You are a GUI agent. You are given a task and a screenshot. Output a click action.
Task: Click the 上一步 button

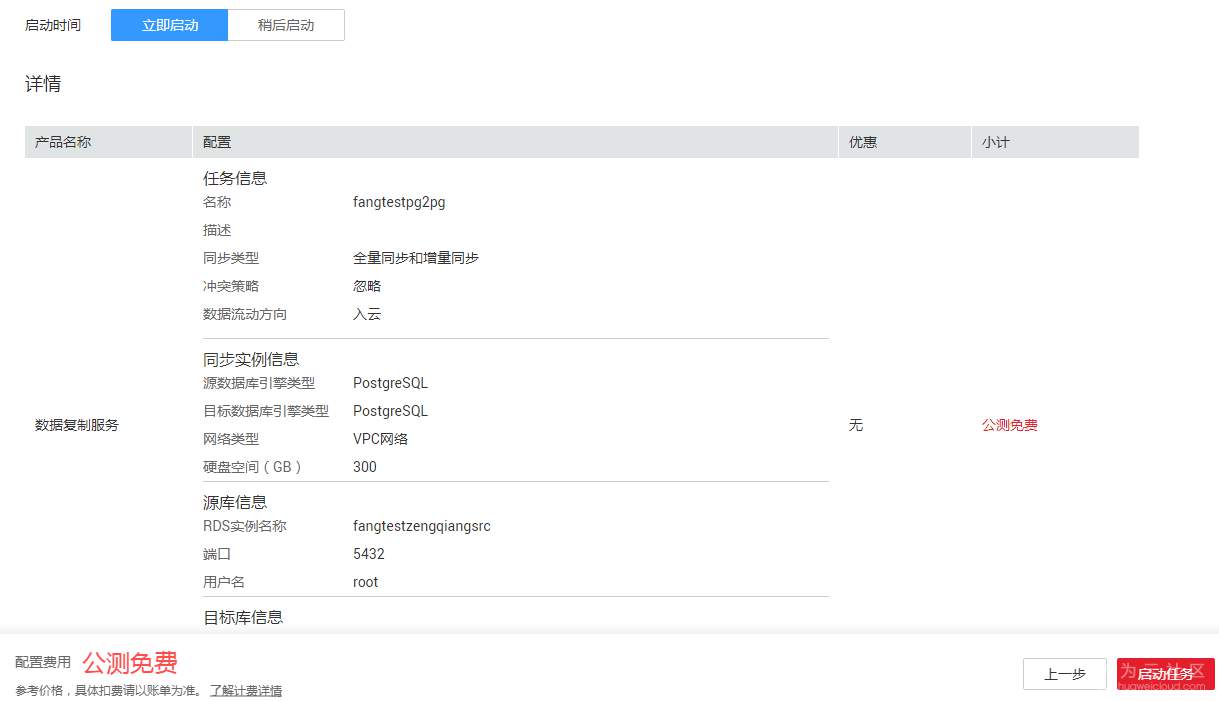1065,674
